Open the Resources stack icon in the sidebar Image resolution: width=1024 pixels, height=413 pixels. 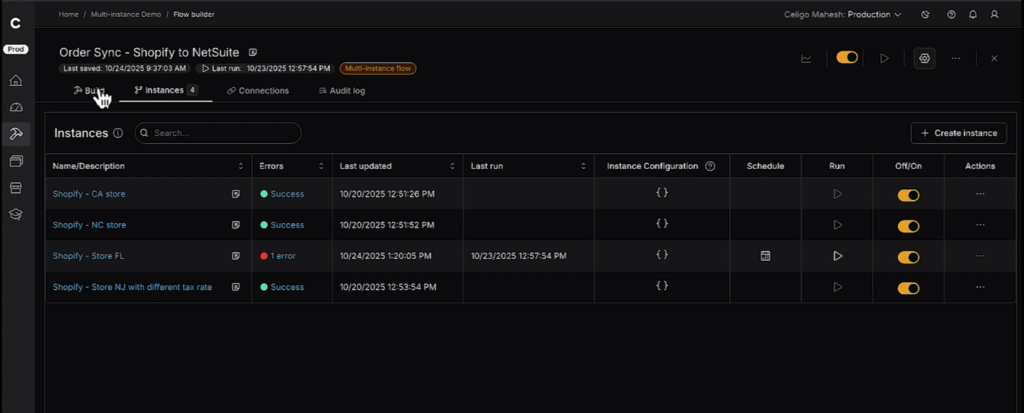(x=16, y=161)
